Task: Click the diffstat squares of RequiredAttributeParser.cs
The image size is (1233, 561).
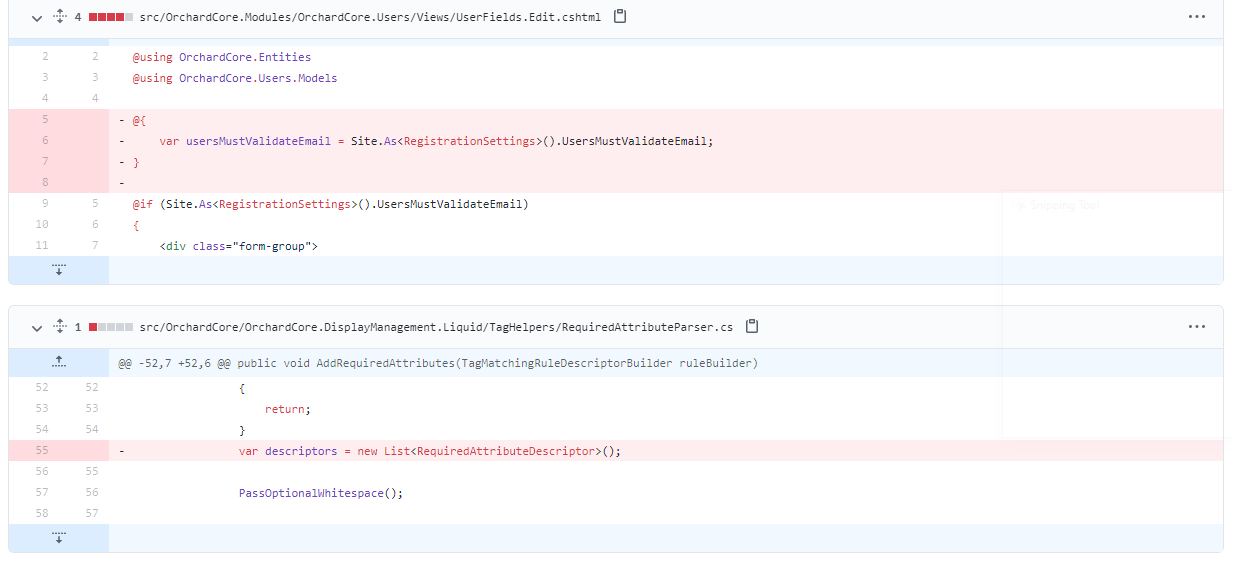Action: click(111, 327)
